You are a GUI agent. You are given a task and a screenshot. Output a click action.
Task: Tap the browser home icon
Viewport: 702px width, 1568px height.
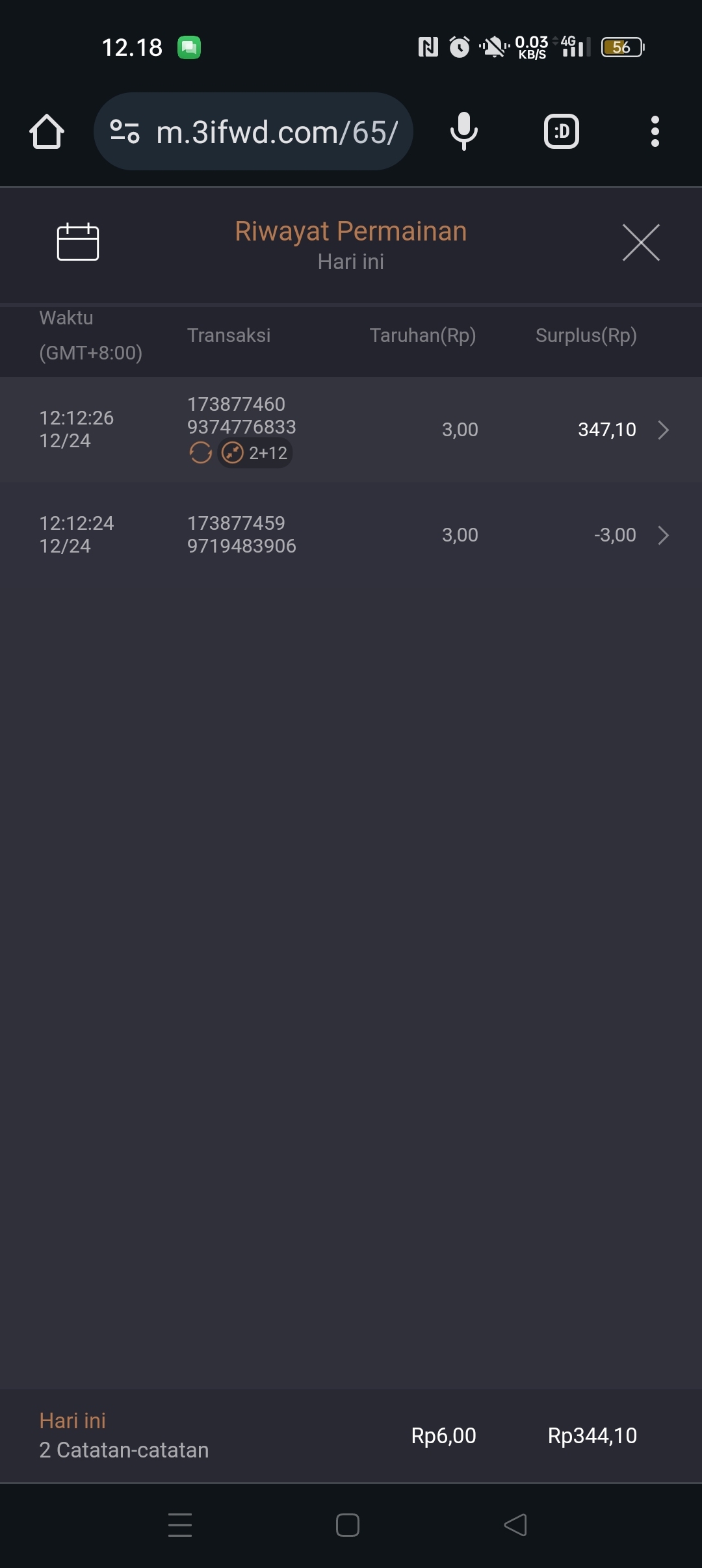[x=47, y=132]
